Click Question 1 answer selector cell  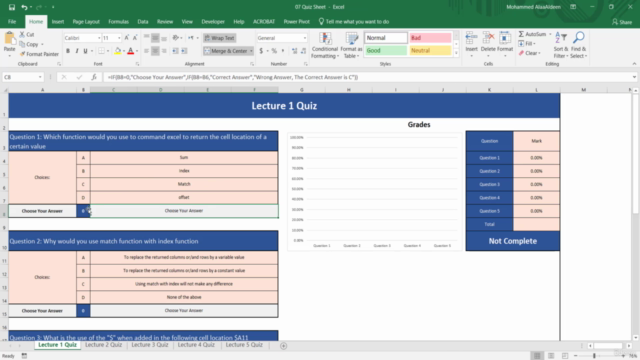83,211
